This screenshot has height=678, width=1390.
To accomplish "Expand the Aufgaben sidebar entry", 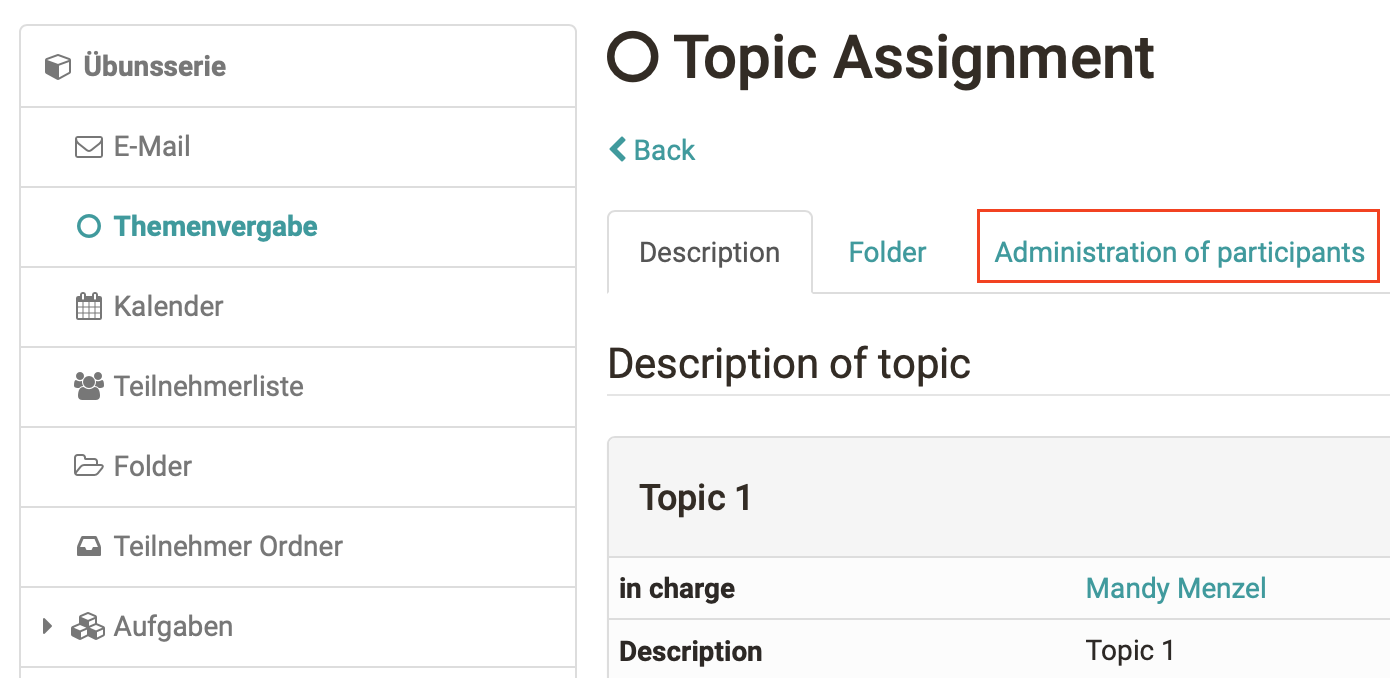I will (47, 626).
